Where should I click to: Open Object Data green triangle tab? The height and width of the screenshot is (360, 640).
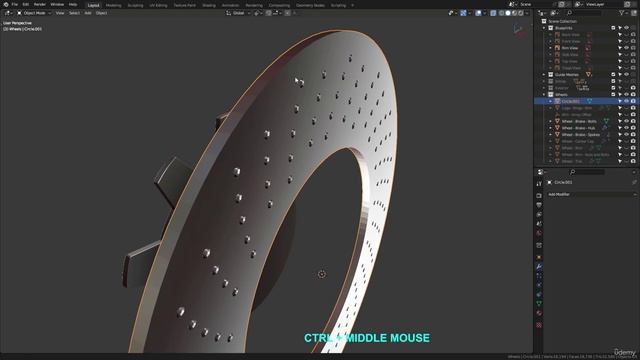point(539,304)
